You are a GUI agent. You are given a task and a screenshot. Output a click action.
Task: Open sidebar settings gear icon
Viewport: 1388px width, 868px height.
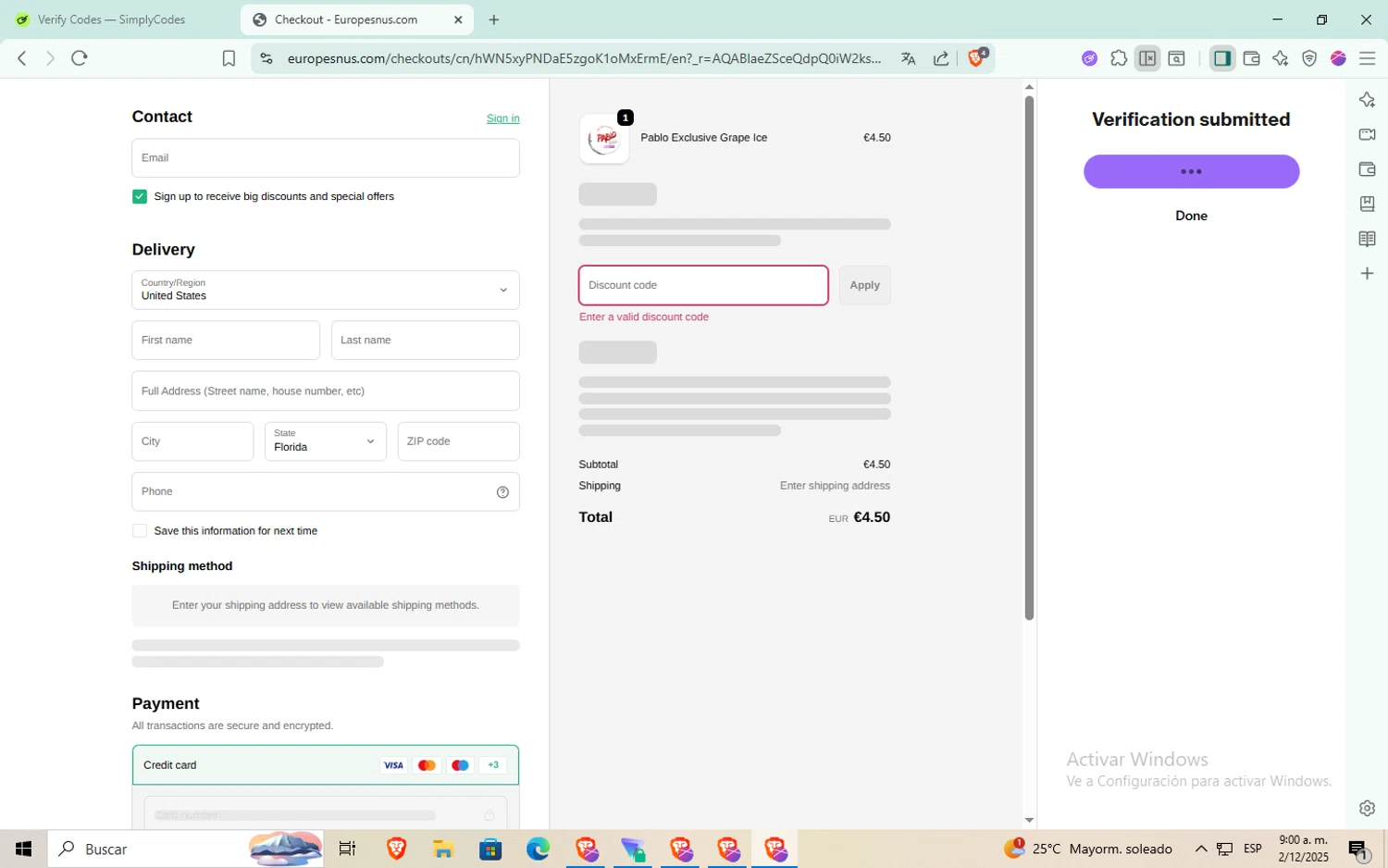click(1367, 808)
